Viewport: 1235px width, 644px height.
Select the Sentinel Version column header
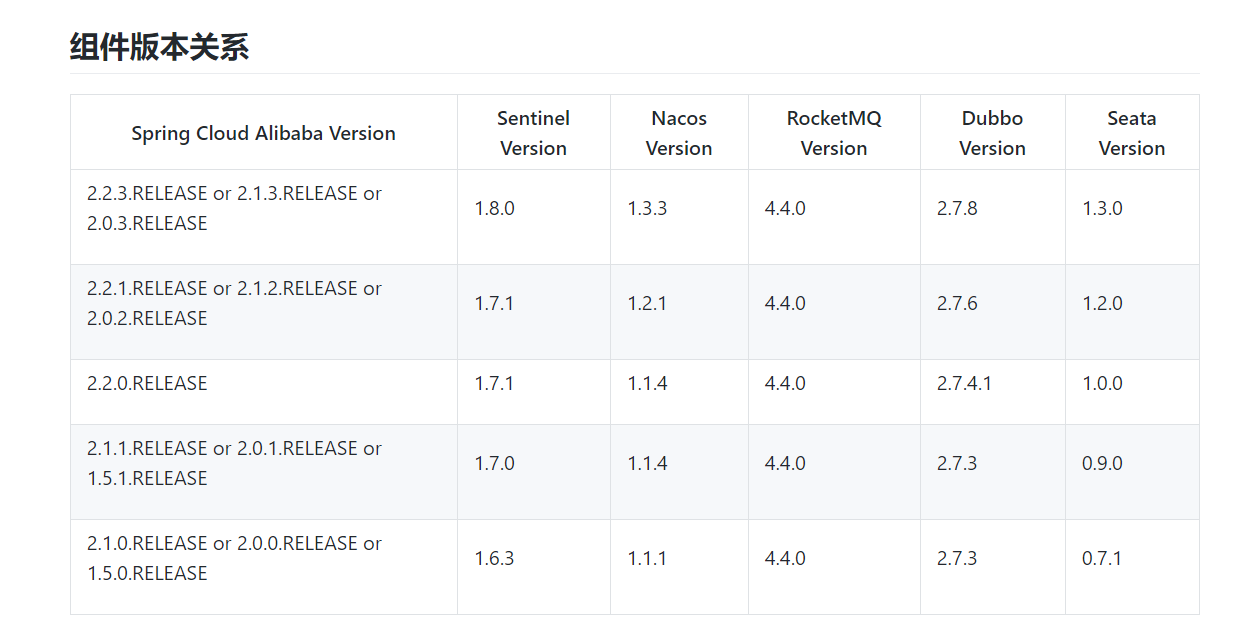pyautogui.click(x=533, y=133)
